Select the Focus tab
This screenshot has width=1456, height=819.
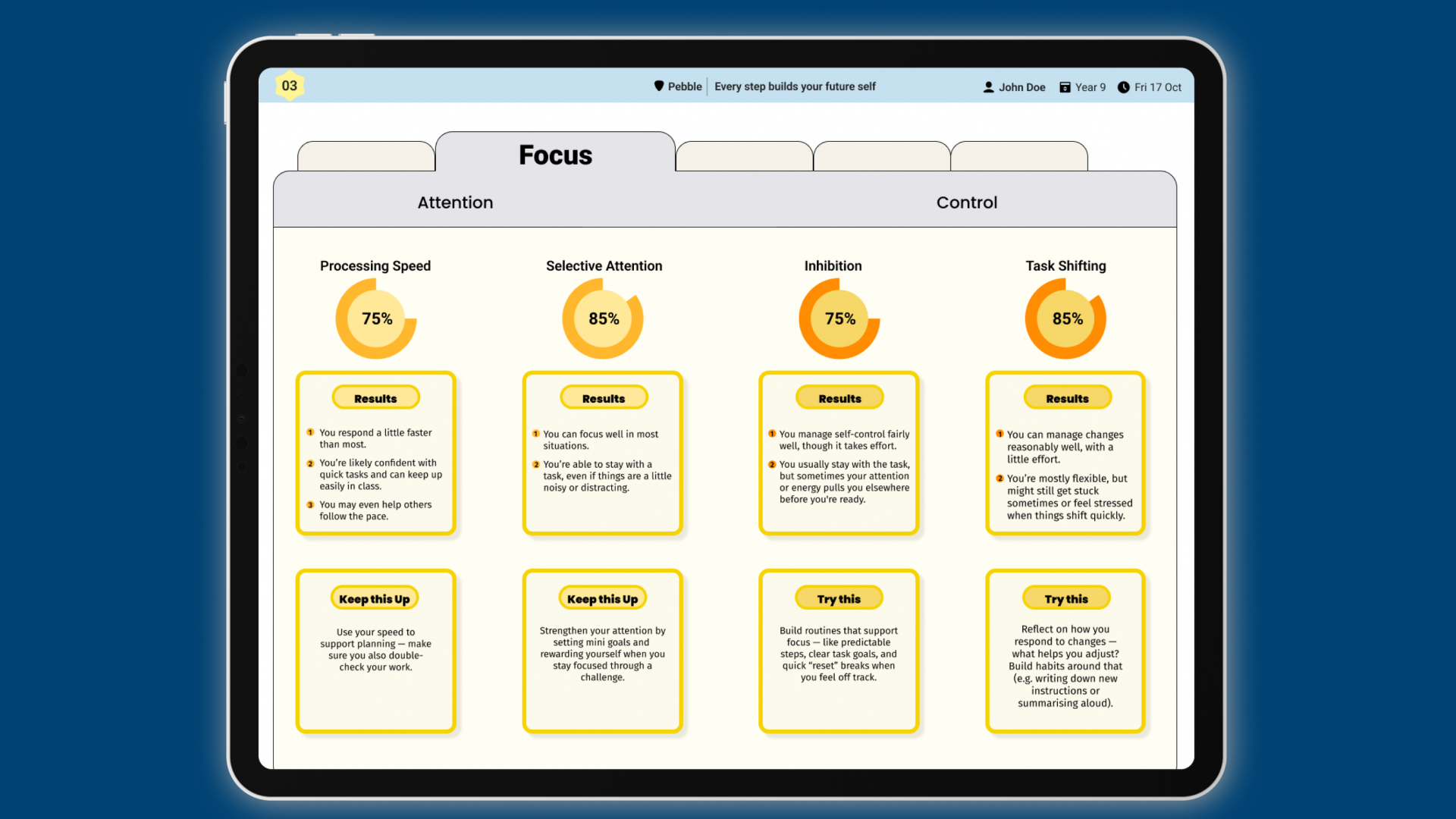tap(555, 155)
